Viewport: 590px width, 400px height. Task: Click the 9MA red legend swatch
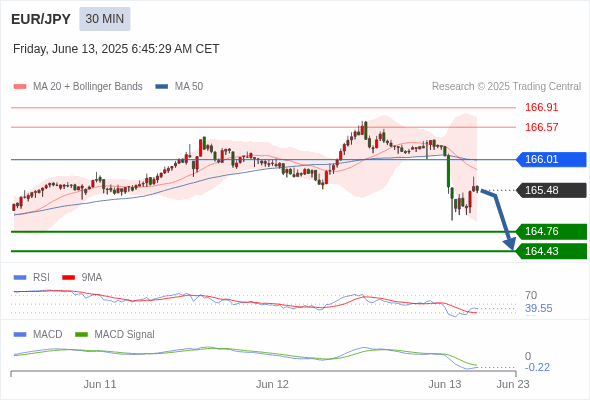click(x=68, y=278)
